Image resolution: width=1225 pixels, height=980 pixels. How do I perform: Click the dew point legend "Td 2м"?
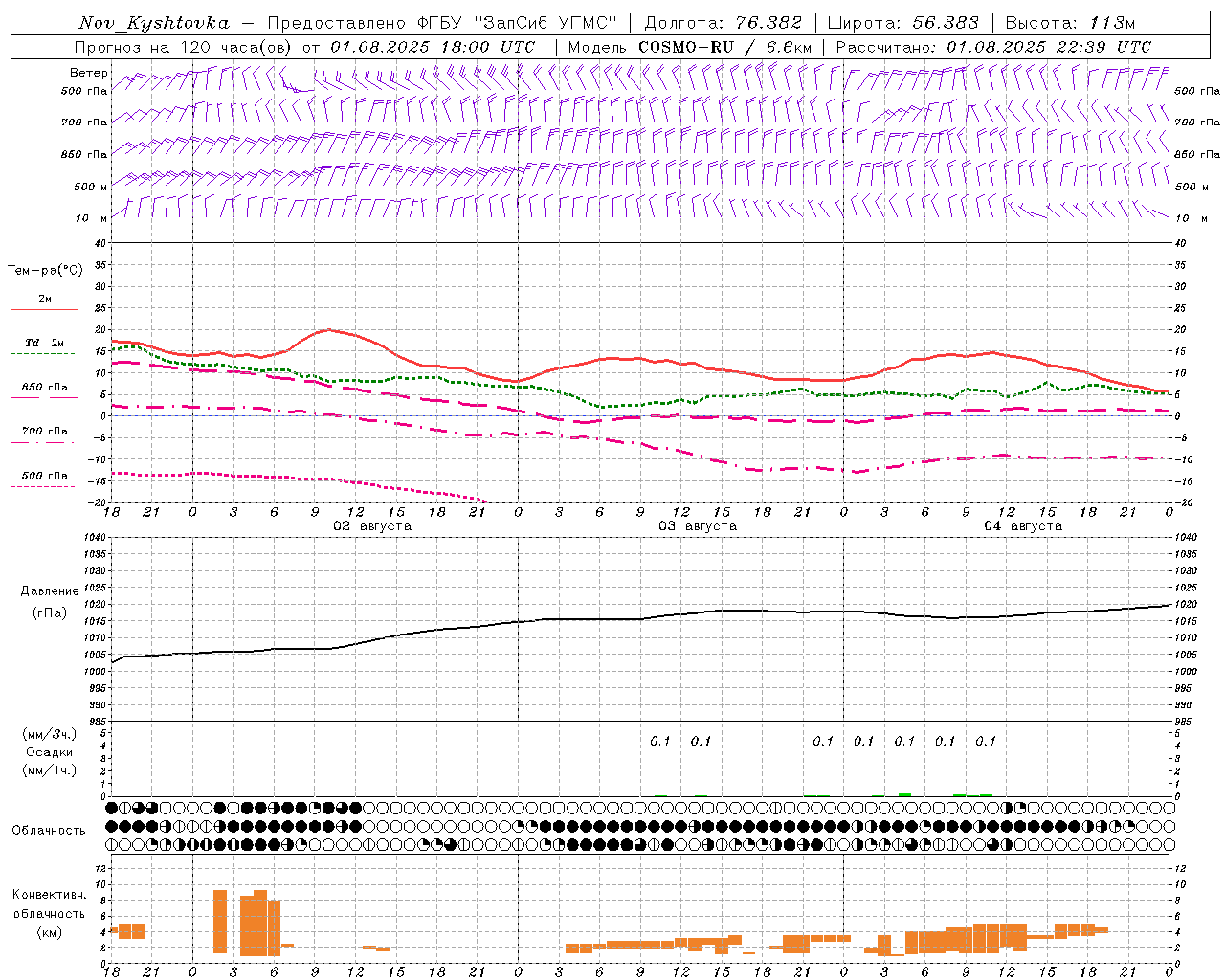coord(44,343)
